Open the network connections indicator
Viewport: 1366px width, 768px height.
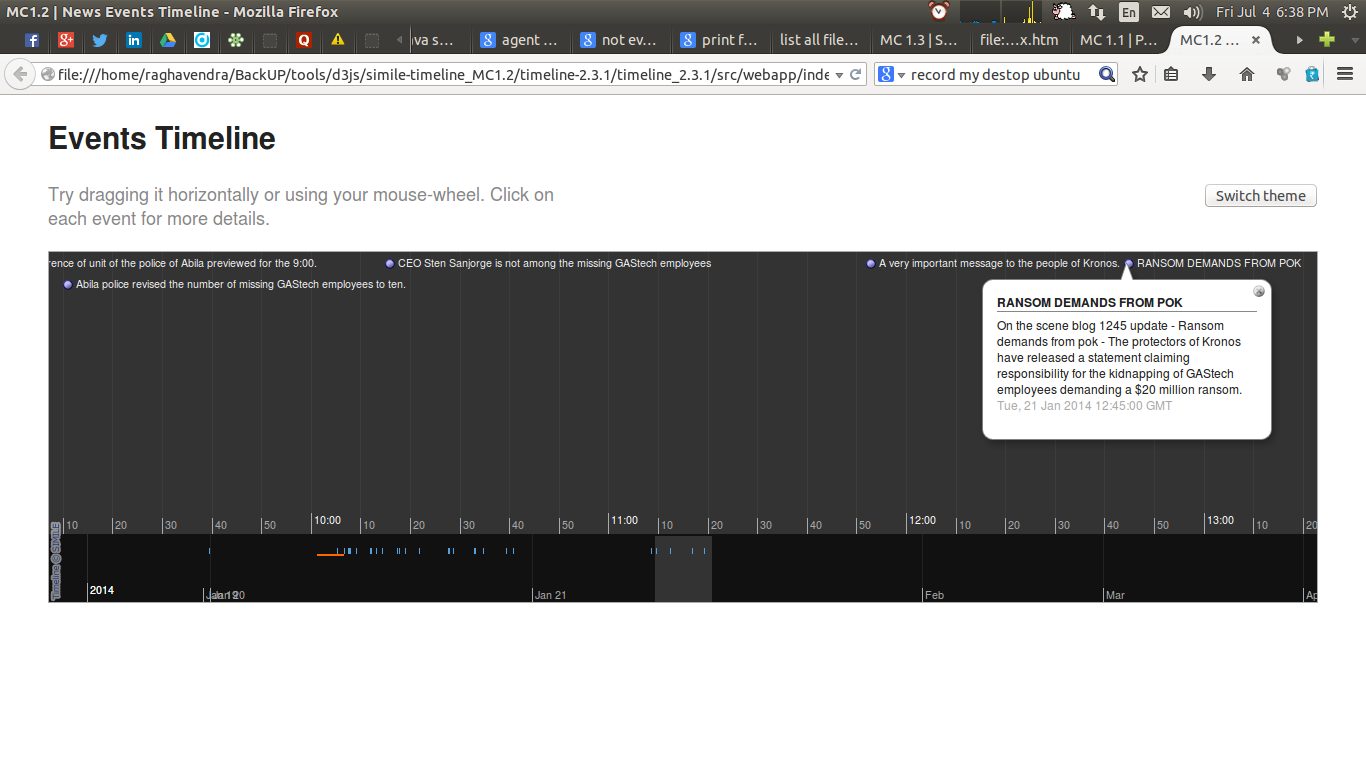(1097, 12)
